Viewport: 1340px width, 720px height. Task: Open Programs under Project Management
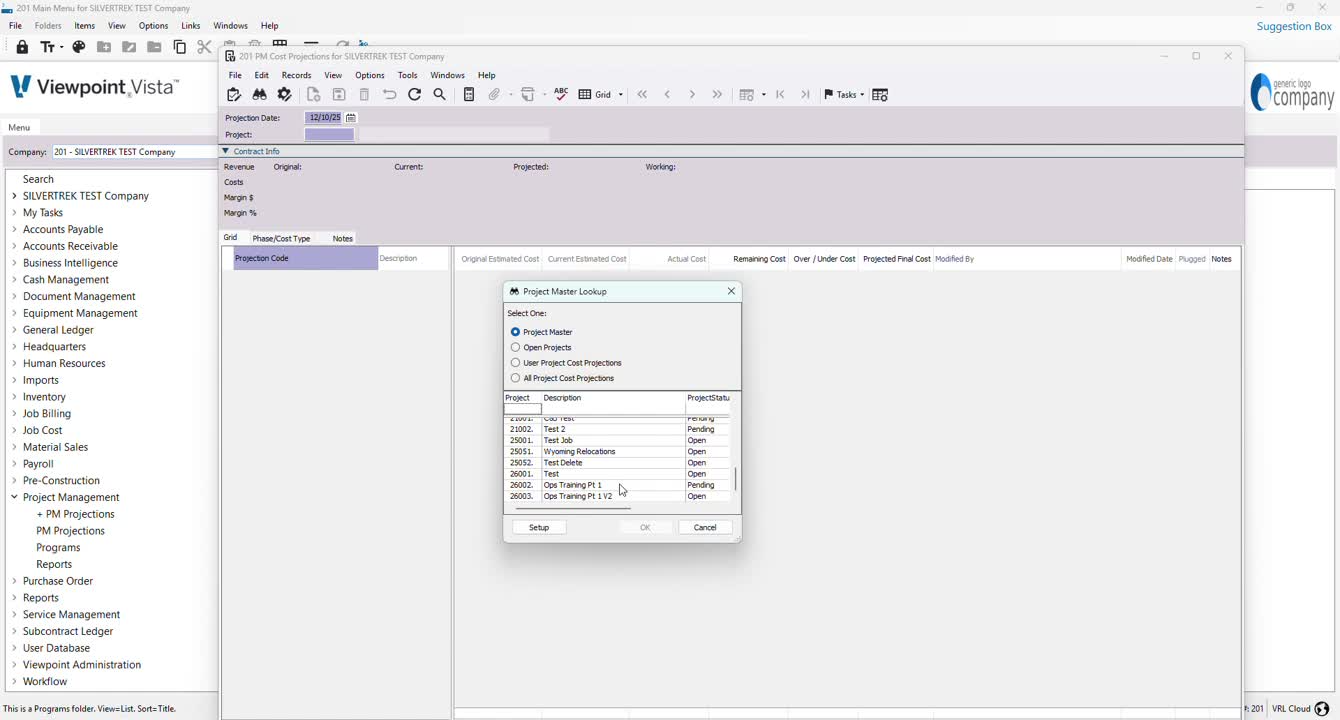(x=58, y=548)
